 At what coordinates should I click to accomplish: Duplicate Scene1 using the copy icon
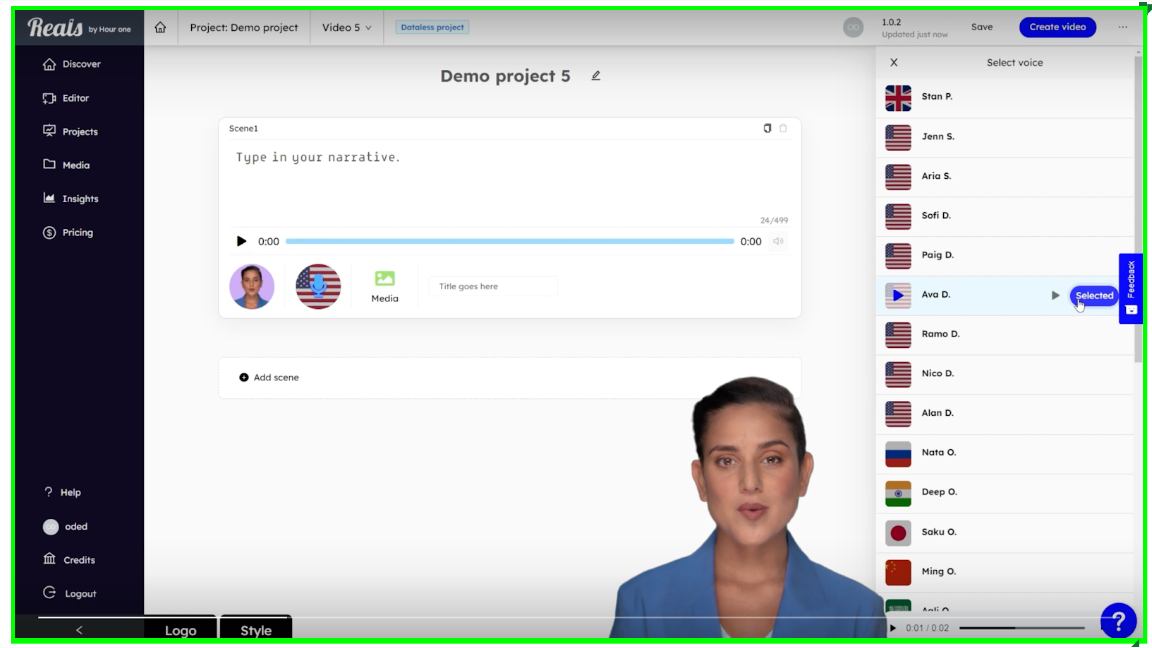tap(767, 128)
